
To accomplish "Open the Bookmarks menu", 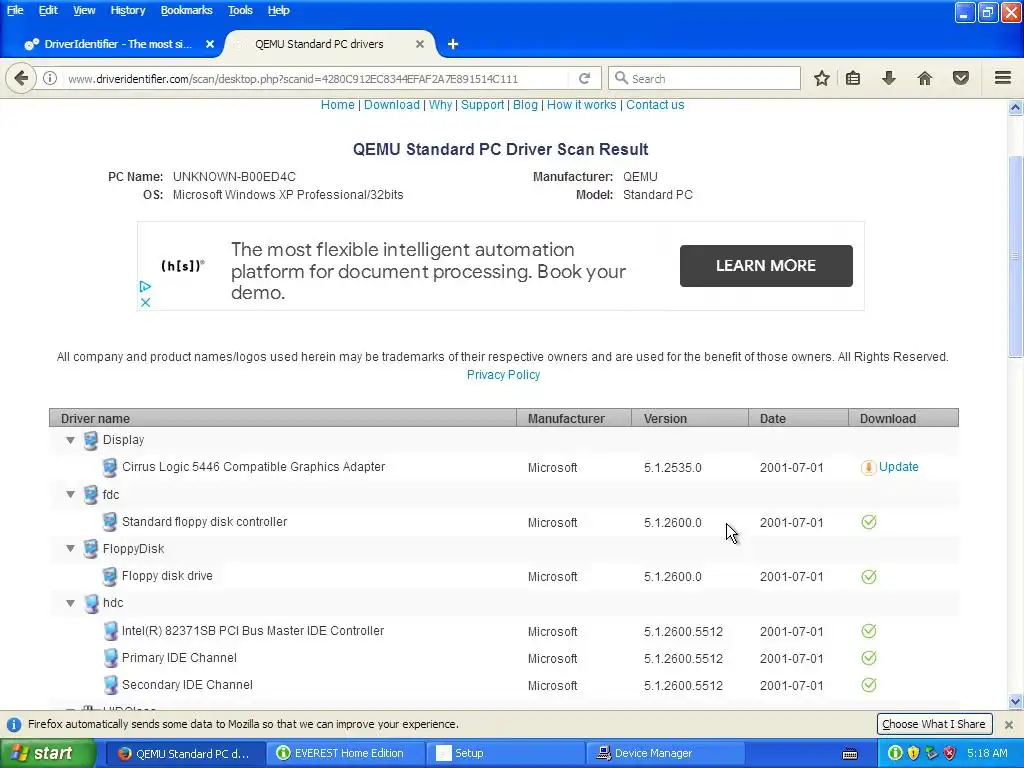I will (186, 10).
